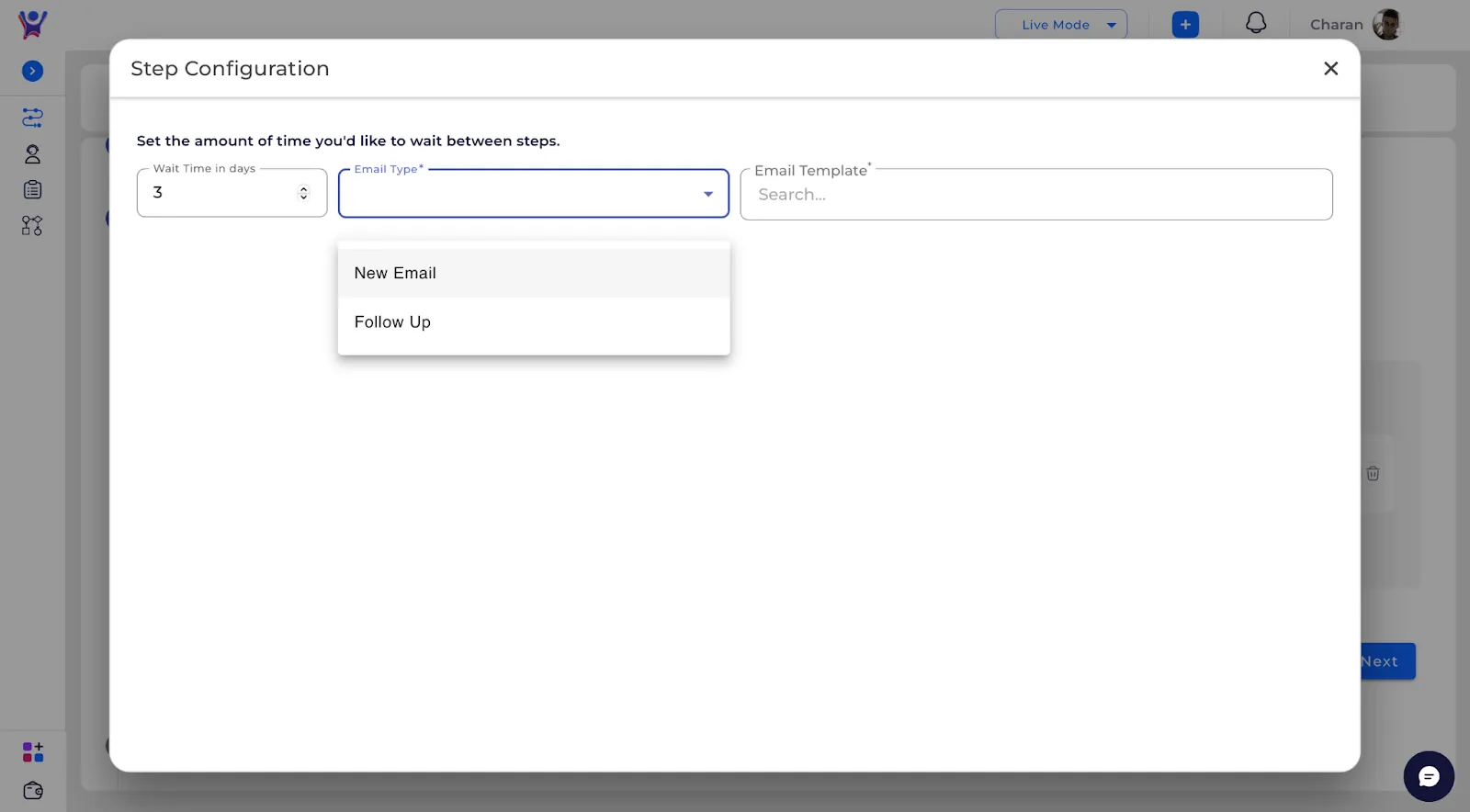The height and width of the screenshot is (812, 1470).
Task: Click the trash delete icon behind the dialog
Action: tap(1373, 474)
